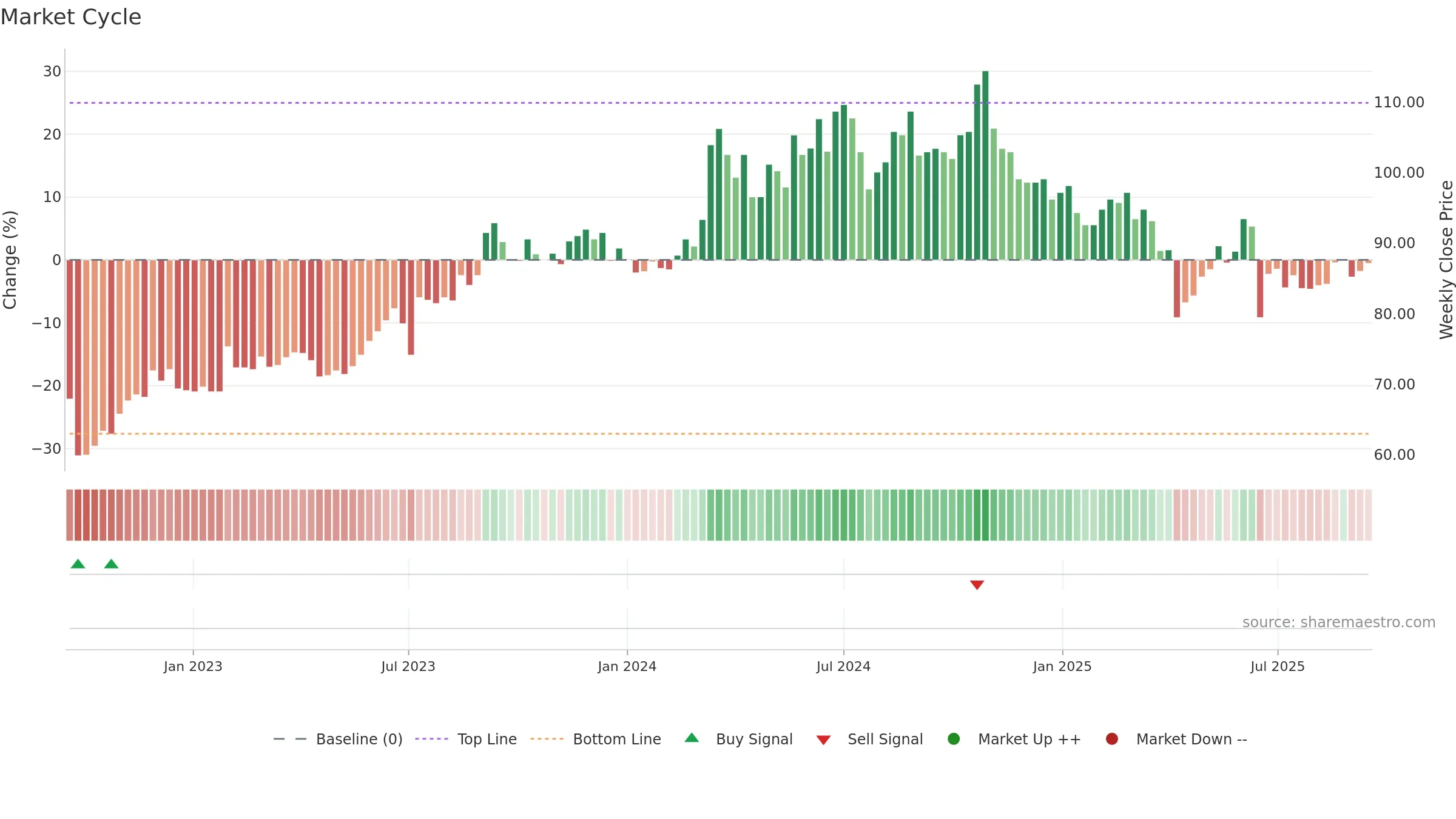Click the Jul 2024 axis label
This screenshot has height=819, width=1456.
pyautogui.click(x=843, y=667)
